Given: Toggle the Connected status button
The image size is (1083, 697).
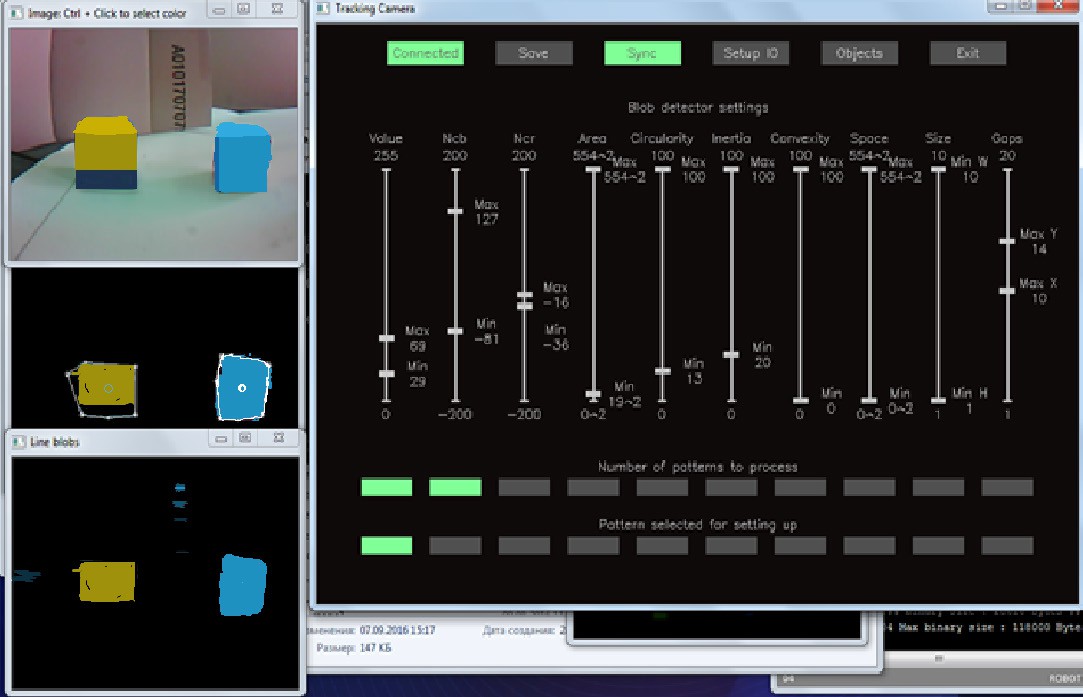Looking at the screenshot, I should tap(424, 53).
